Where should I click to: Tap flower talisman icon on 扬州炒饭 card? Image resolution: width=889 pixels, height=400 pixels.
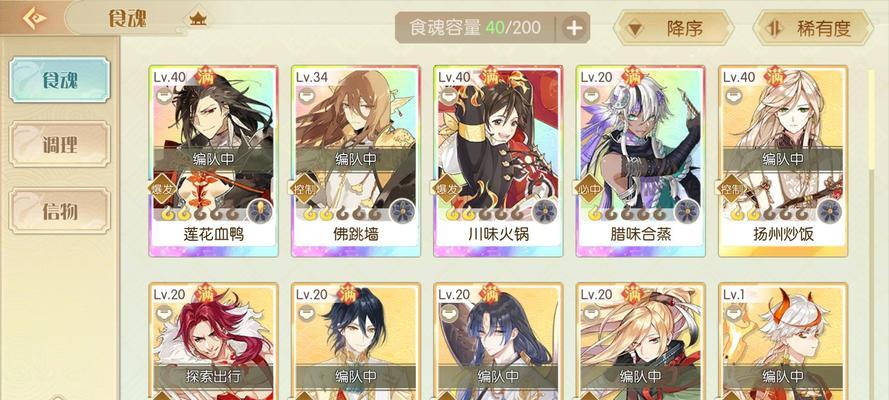click(x=829, y=211)
